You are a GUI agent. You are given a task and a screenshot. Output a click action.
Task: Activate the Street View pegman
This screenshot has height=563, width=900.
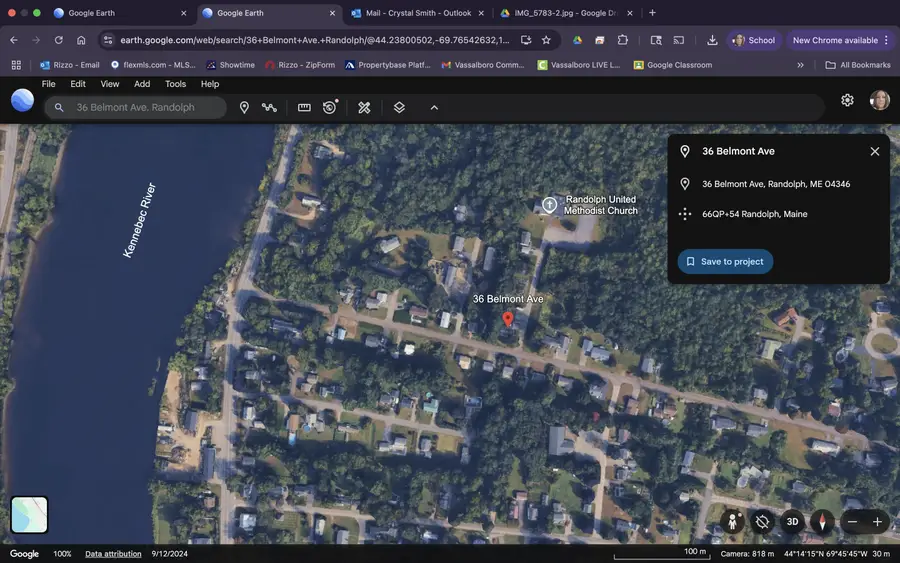(x=732, y=522)
